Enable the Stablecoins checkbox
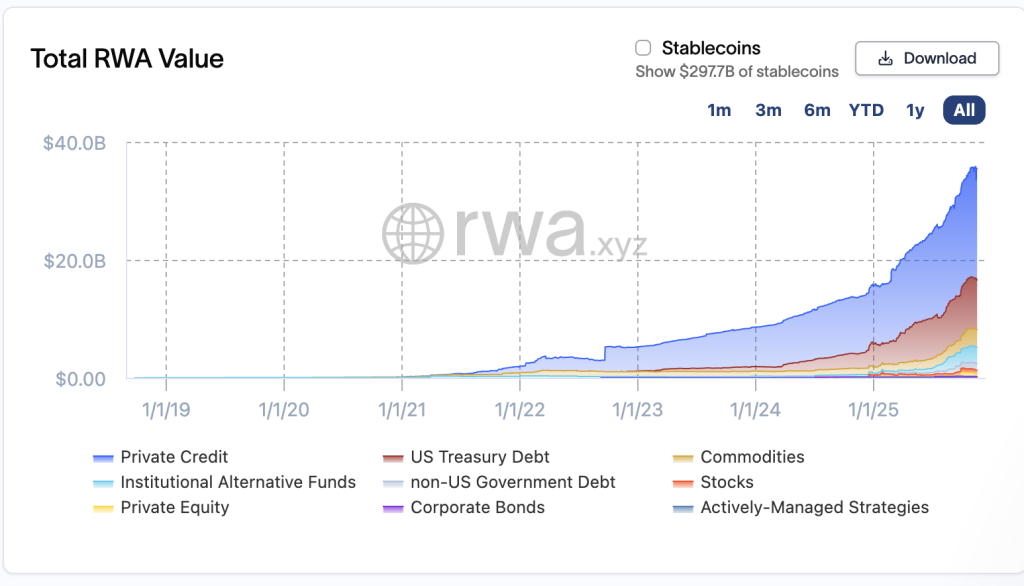Viewport: 1024px width, 586px height. coord(641,47)
